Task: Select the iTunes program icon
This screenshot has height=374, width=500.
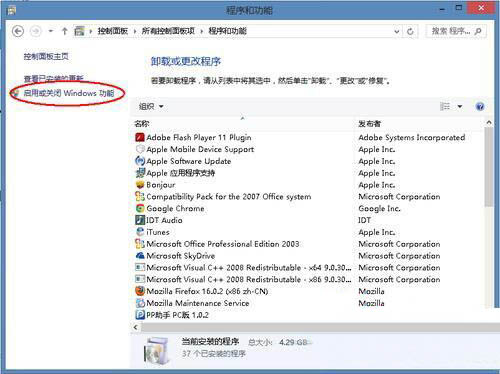Action: [x=140, y=232]
